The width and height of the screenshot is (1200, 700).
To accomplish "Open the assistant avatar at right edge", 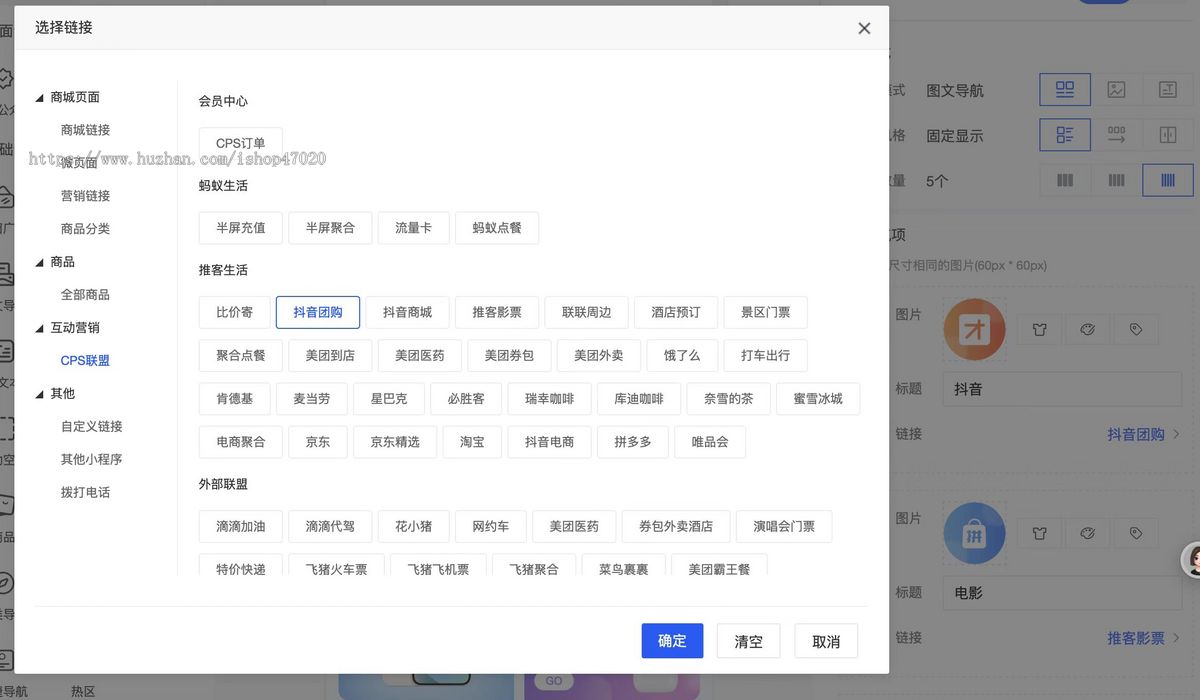I will point(1191,560).
